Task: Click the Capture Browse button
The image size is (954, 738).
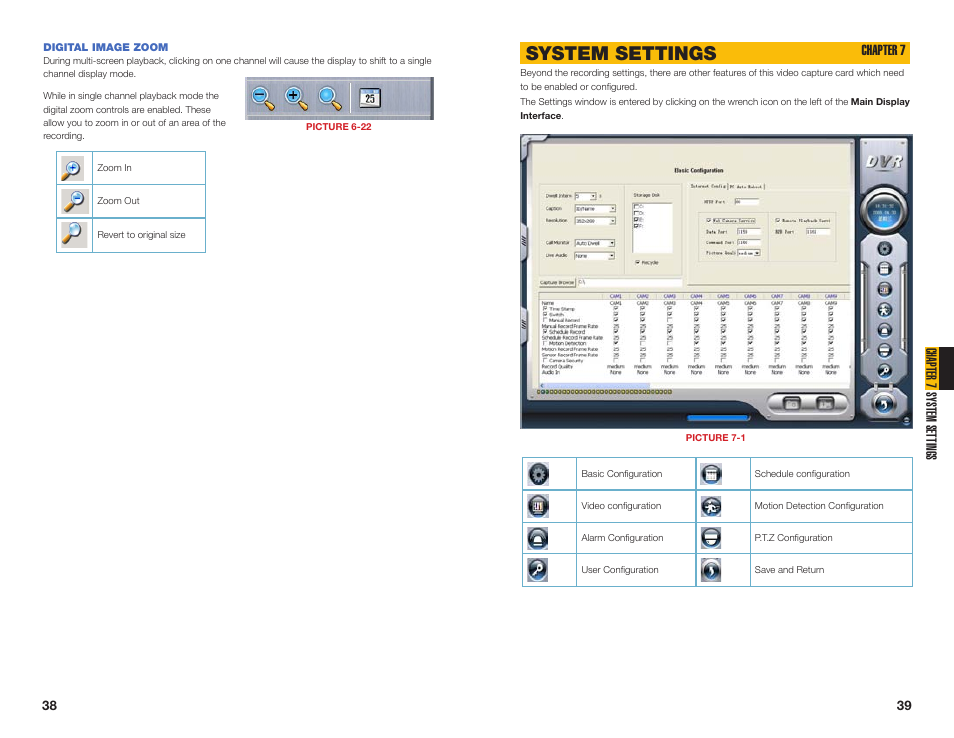Action: coord(557,282)
